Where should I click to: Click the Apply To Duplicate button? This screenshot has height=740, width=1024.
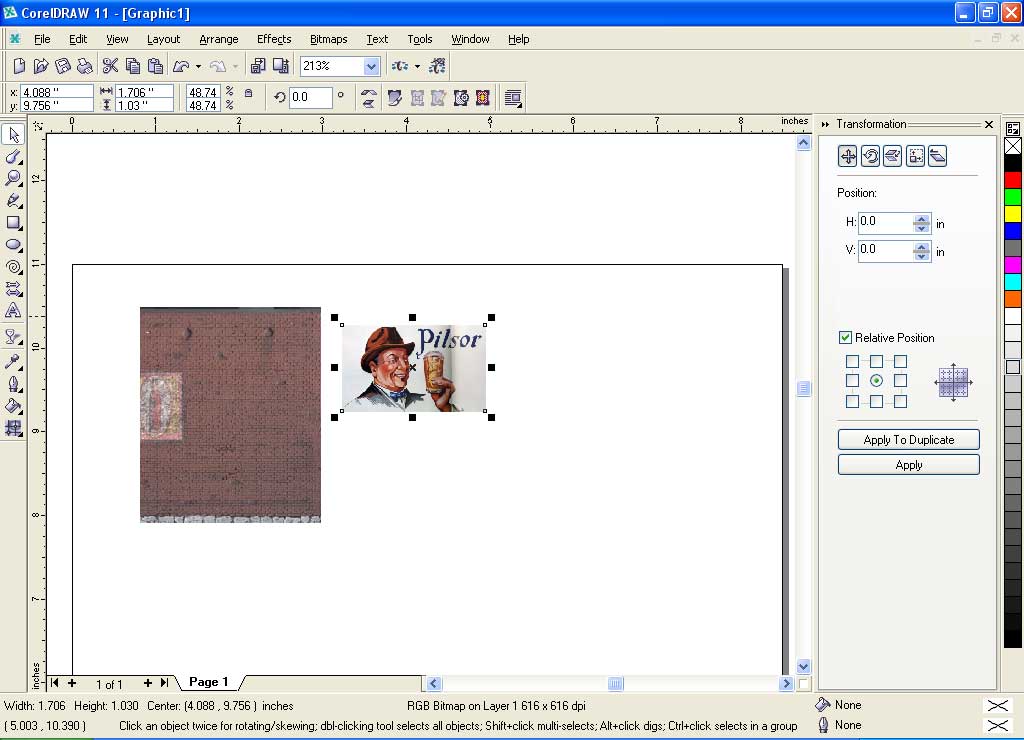coord(908,440)
